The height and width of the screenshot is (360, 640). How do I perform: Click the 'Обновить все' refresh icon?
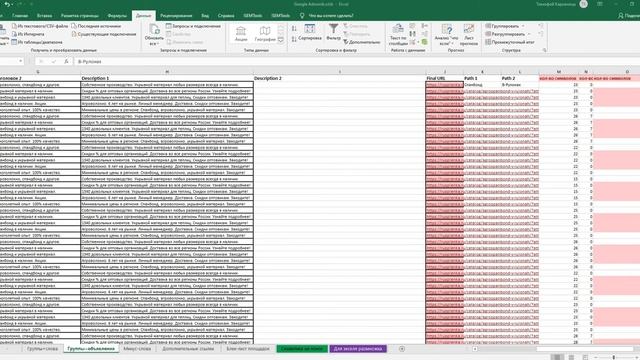tap(154, 29)
